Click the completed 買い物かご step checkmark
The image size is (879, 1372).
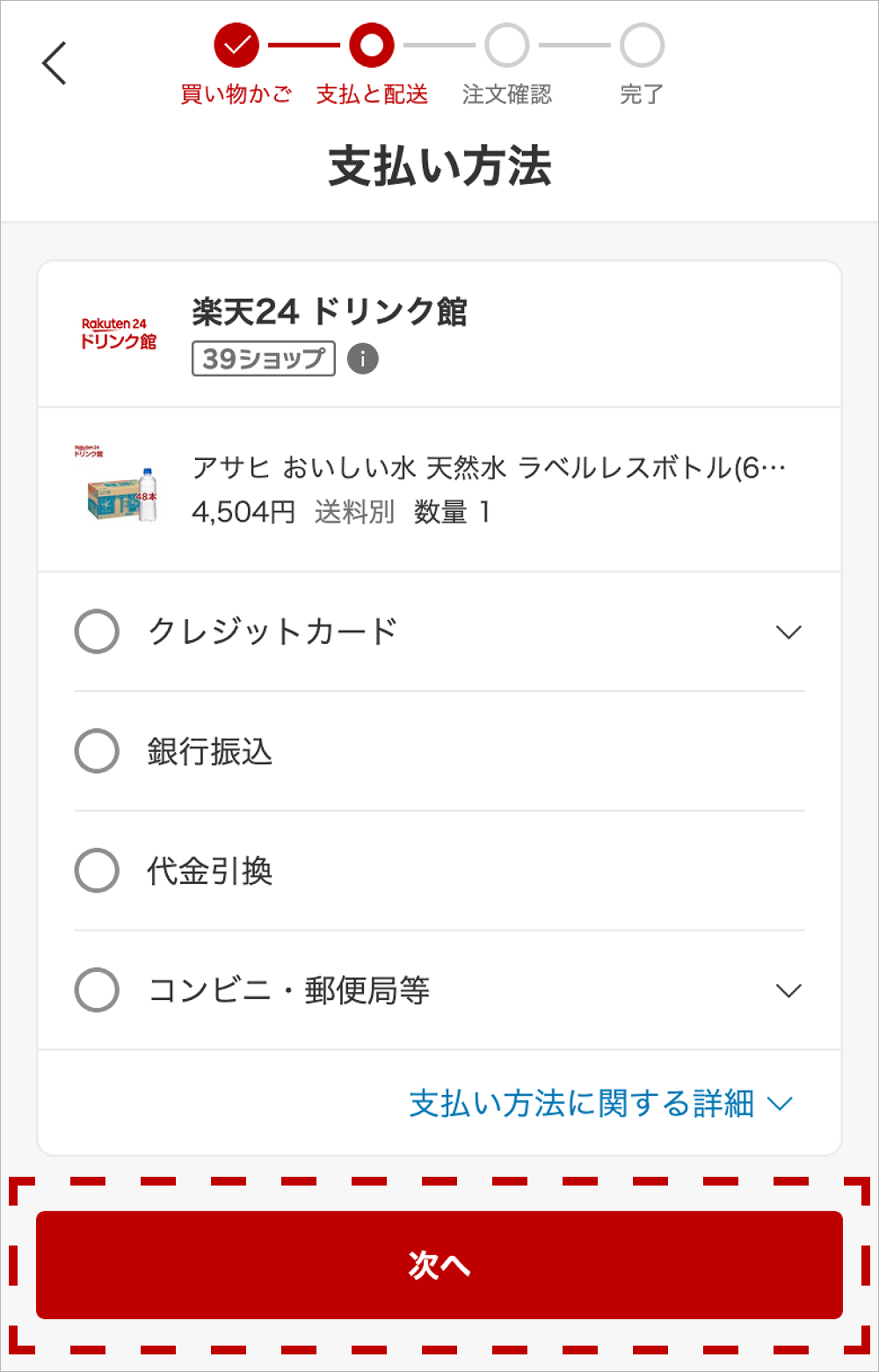pyautogui.click(x=236, y=46)
